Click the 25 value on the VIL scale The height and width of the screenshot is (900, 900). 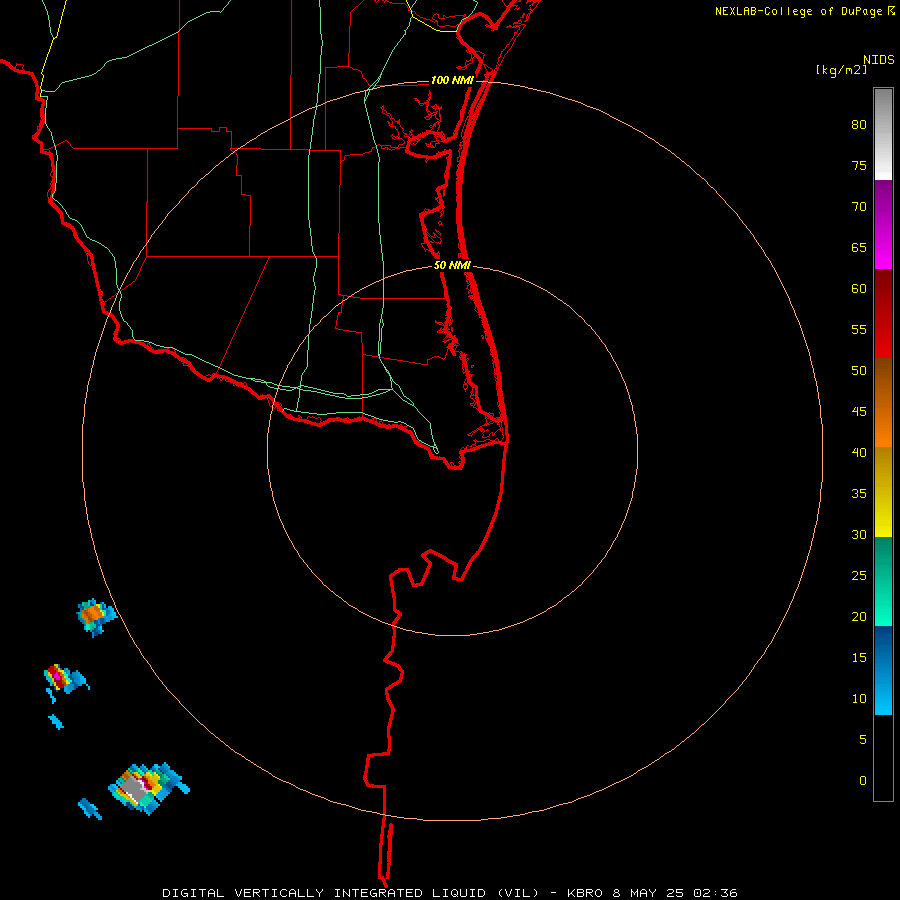click(859, 576)
